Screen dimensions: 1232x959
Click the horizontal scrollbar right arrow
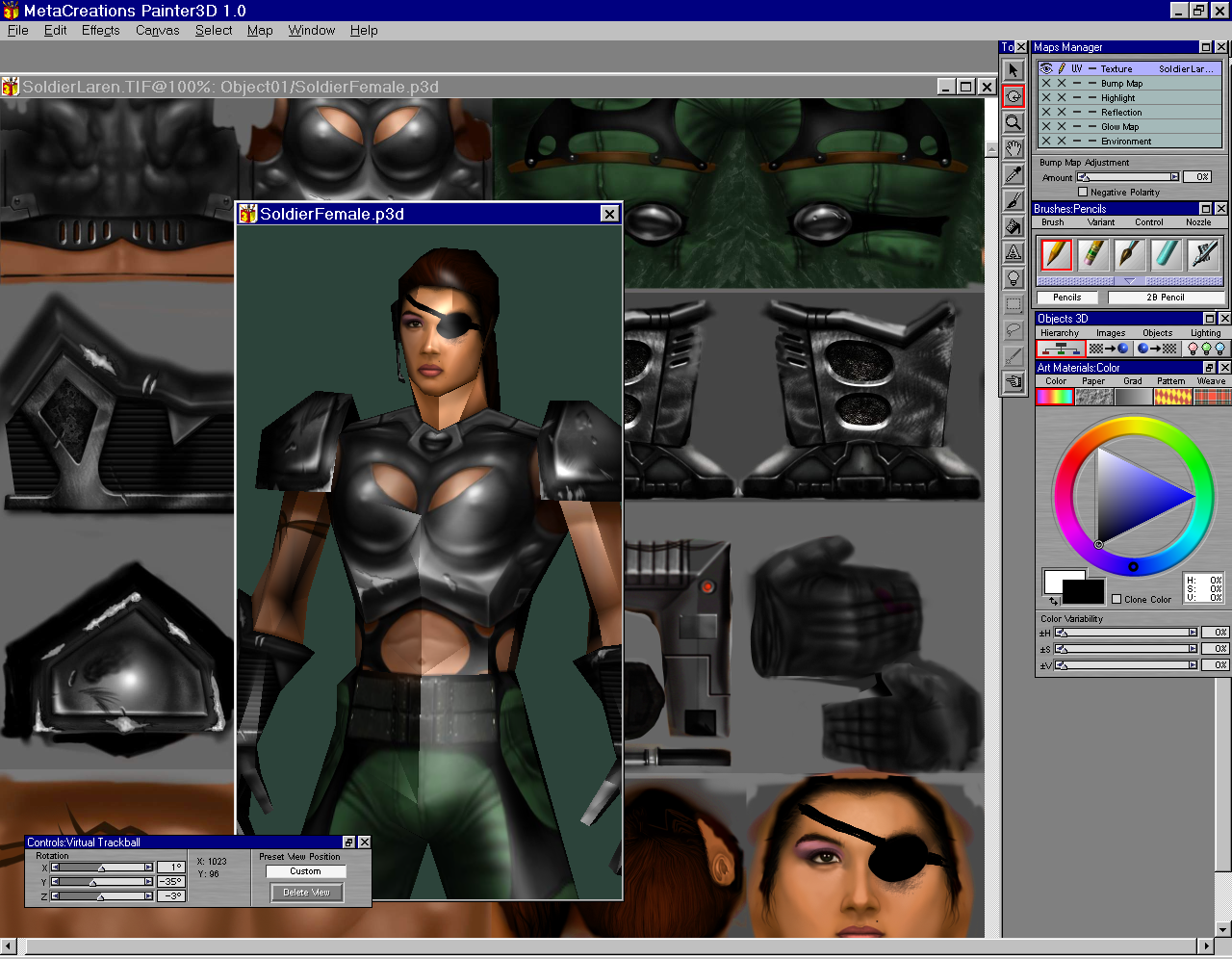[x=1207, y=946]
